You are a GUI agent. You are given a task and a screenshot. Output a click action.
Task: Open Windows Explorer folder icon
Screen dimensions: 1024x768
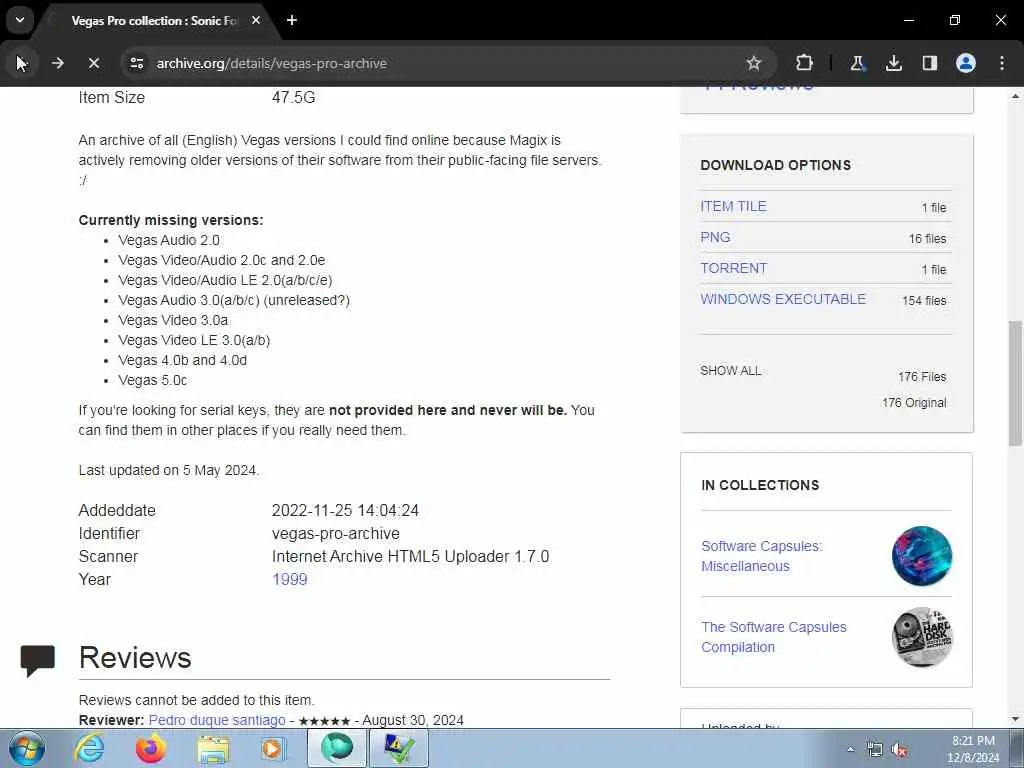coord(213,748)
